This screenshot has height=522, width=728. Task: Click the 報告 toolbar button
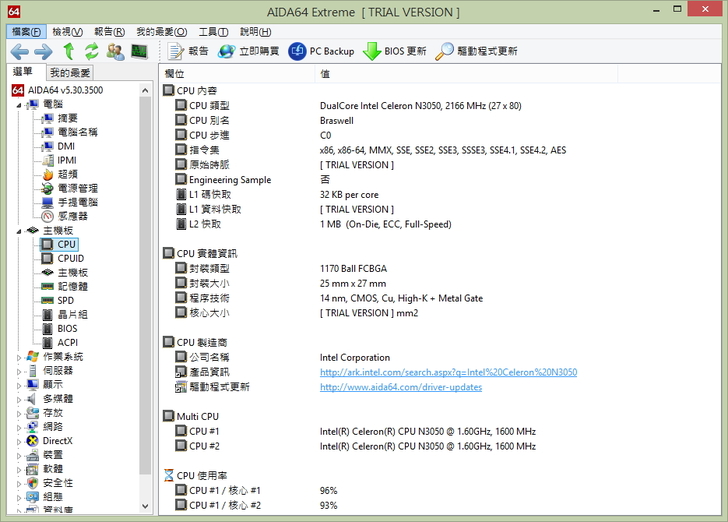188,51
